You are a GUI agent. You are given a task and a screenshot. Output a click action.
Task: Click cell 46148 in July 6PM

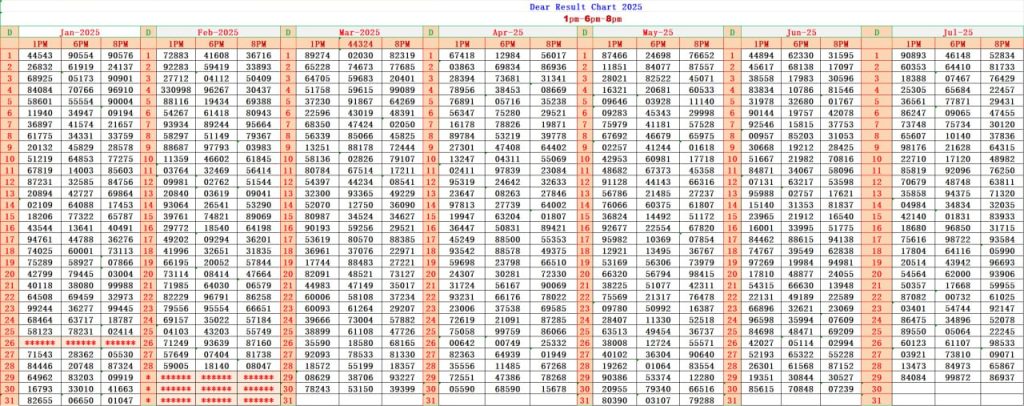click(x=957, y=55)
